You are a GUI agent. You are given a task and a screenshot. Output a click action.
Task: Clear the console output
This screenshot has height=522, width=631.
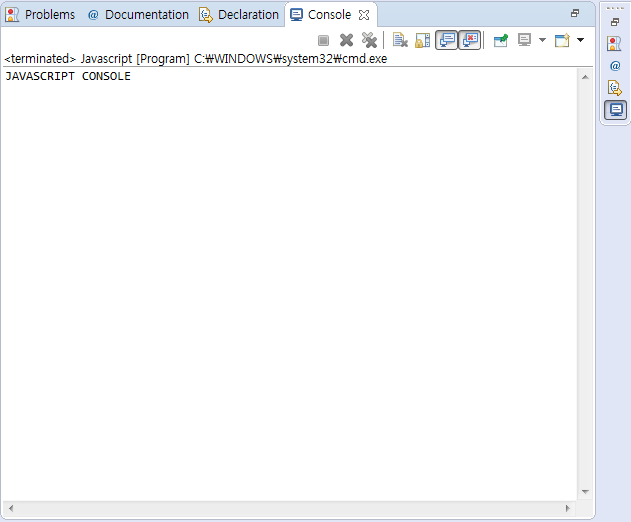tap(400, 40)
